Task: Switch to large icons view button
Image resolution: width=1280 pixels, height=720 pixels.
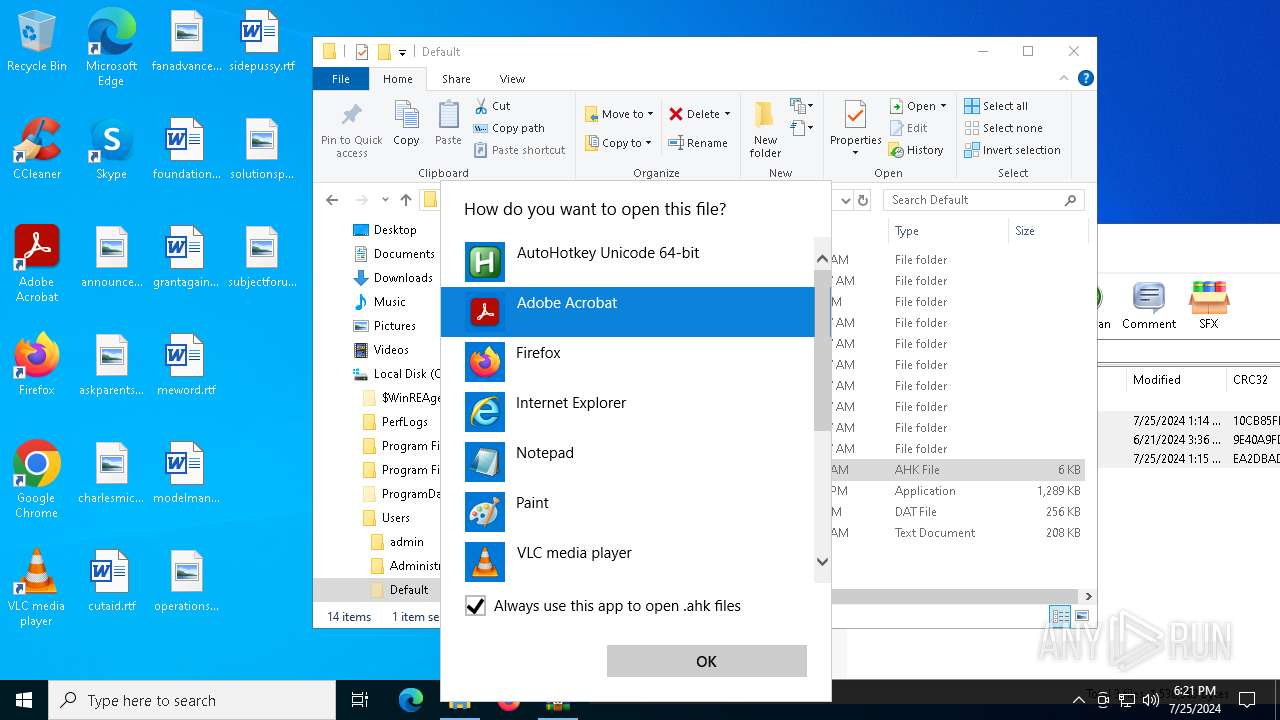Action: coord(1082,616)
